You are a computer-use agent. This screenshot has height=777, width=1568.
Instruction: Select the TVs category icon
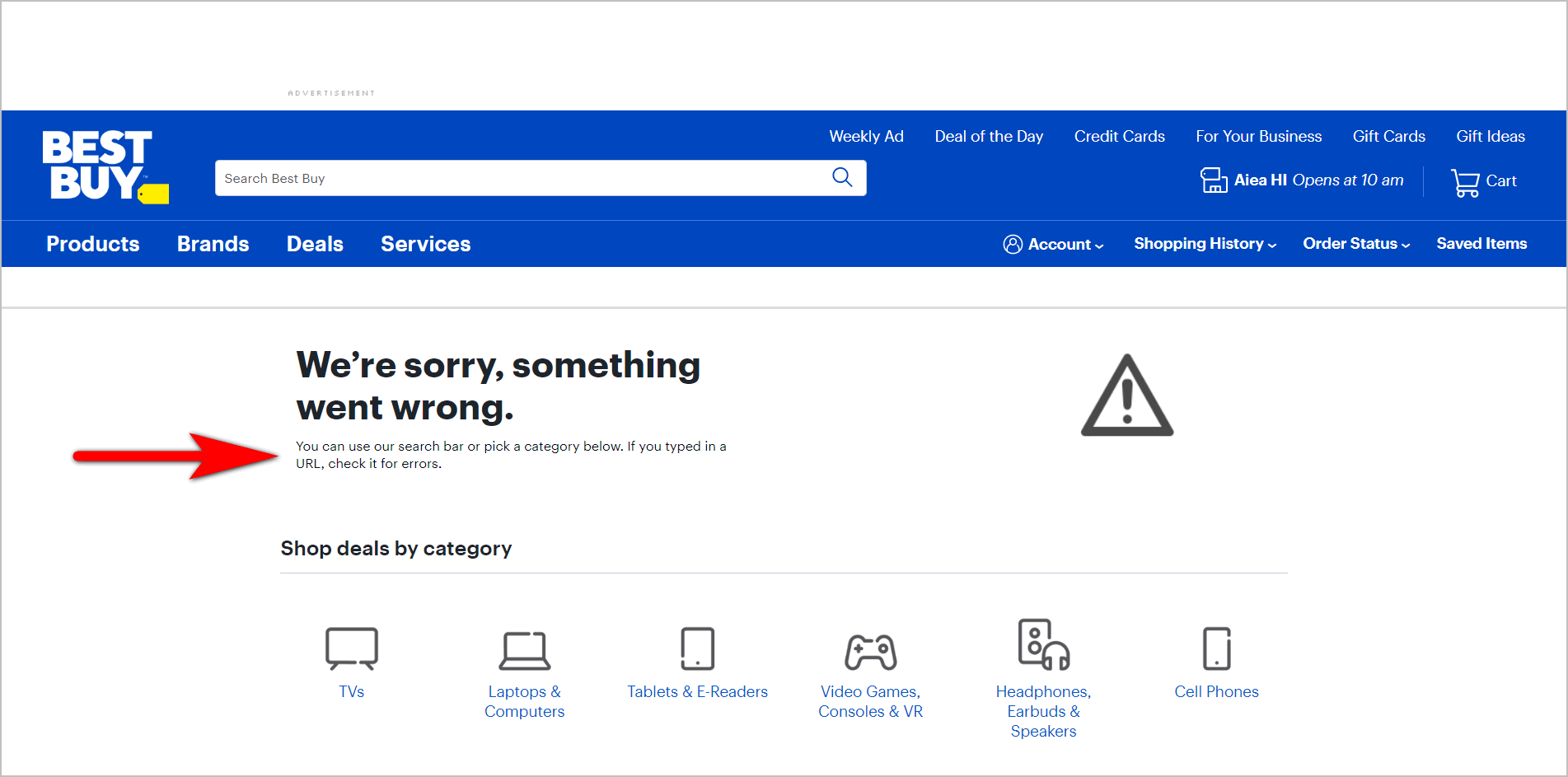352,648
